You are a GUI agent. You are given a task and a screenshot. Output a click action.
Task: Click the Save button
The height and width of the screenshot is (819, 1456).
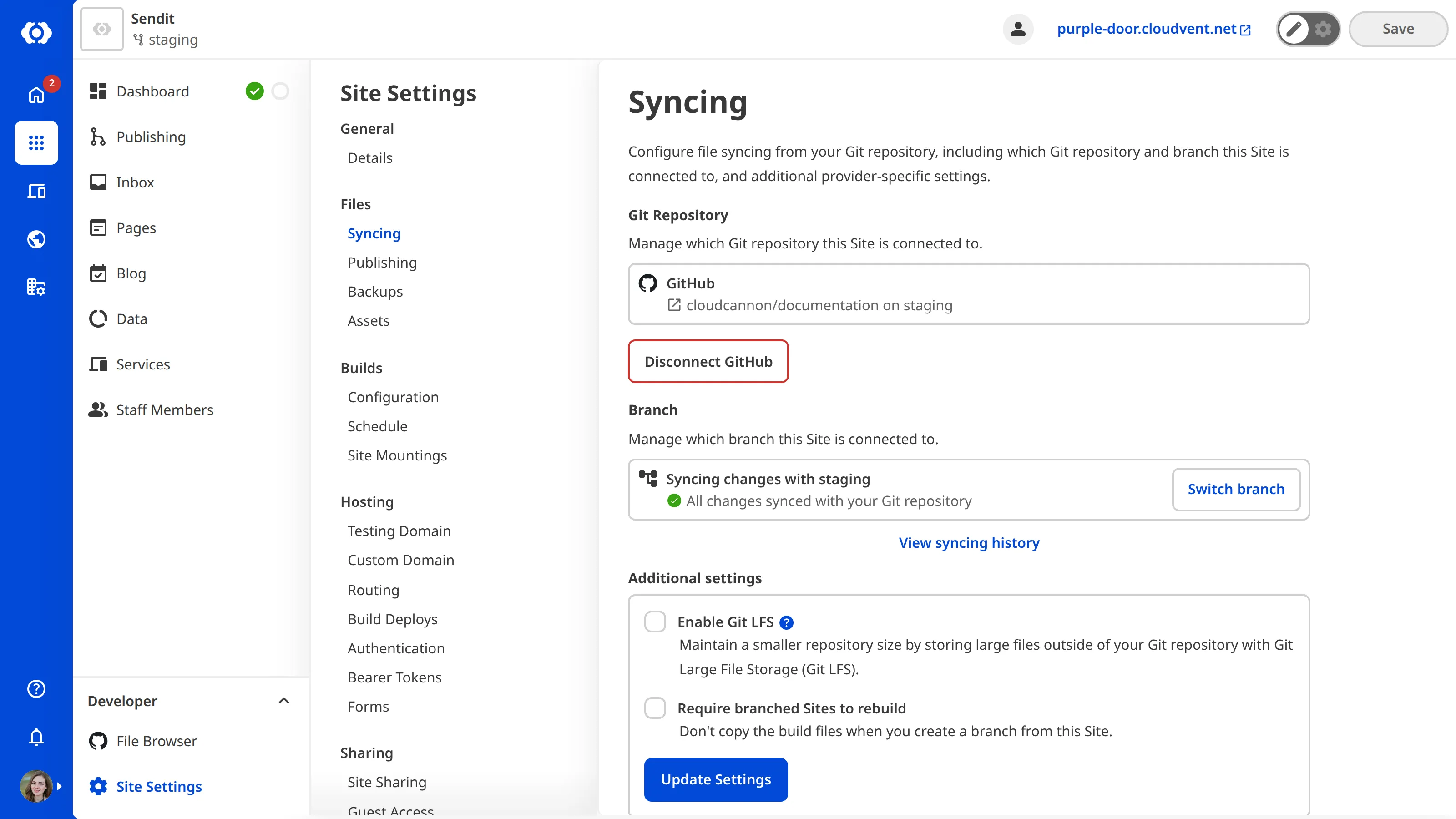(1398, 29)
